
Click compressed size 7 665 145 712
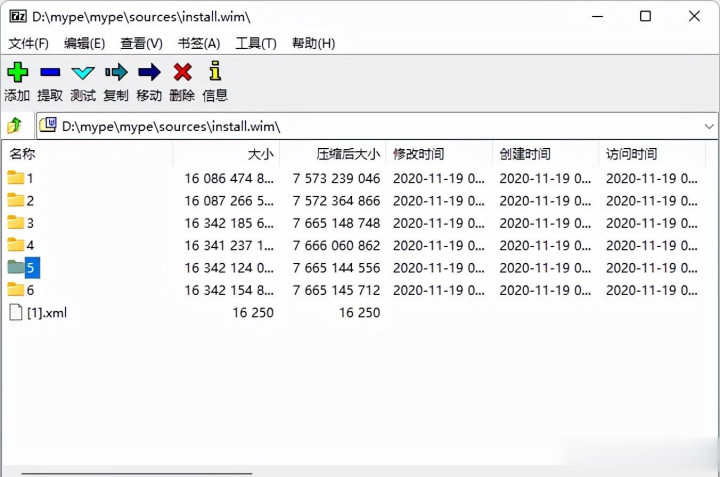point(337,290)
